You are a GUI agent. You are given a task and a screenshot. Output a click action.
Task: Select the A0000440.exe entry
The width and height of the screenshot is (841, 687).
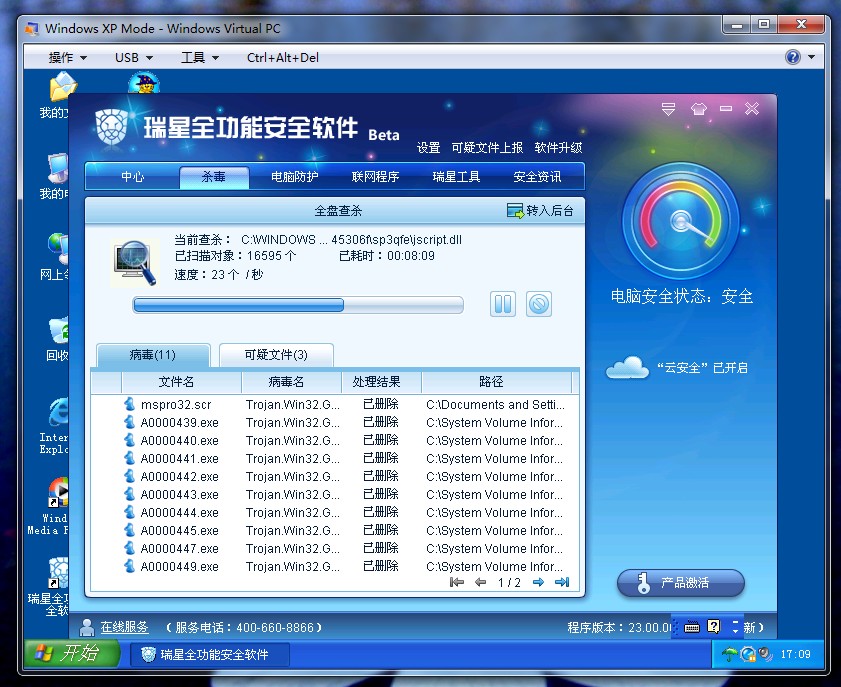(335, 440)
